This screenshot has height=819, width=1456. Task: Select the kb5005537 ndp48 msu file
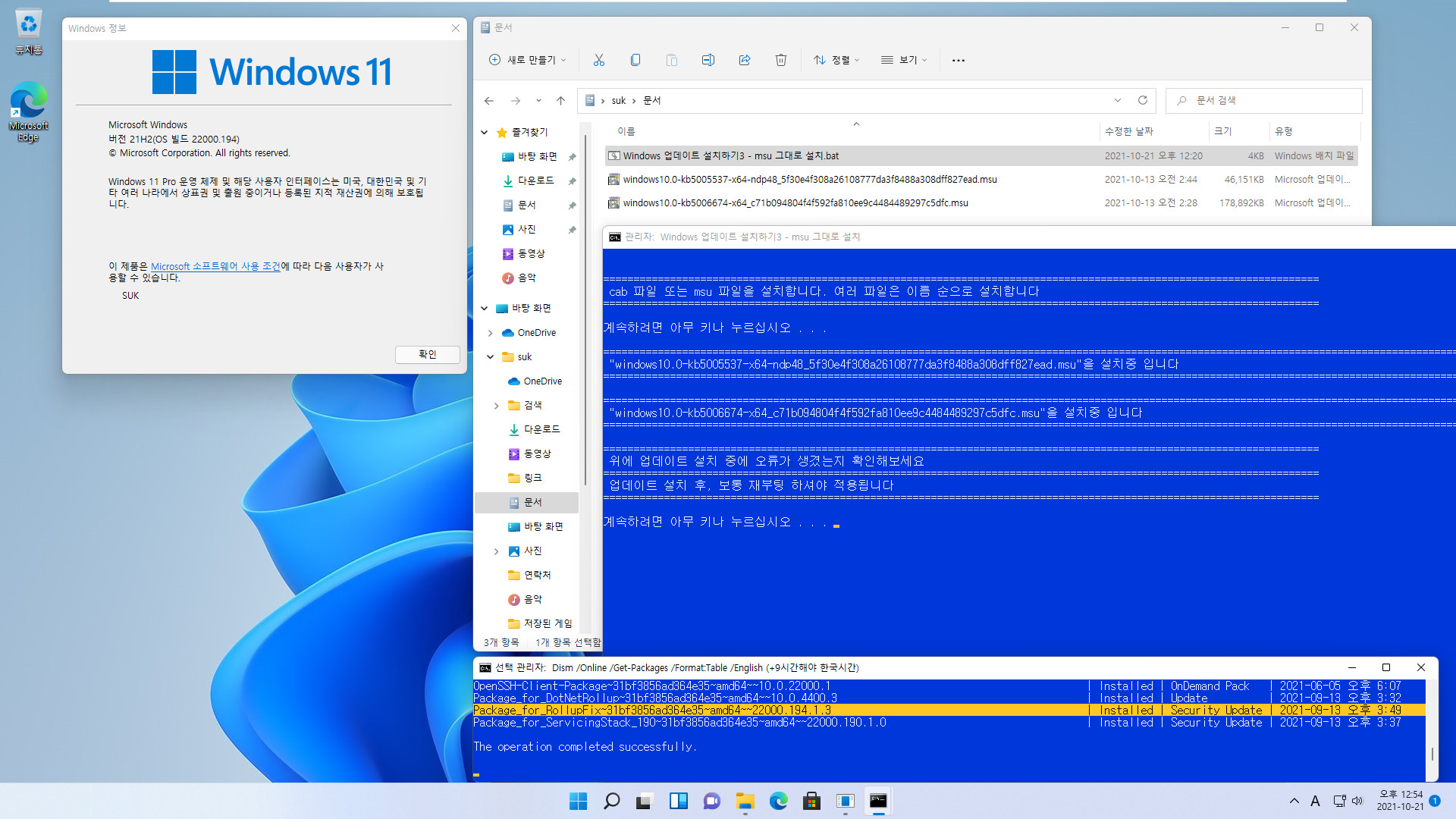click(981, 179)
